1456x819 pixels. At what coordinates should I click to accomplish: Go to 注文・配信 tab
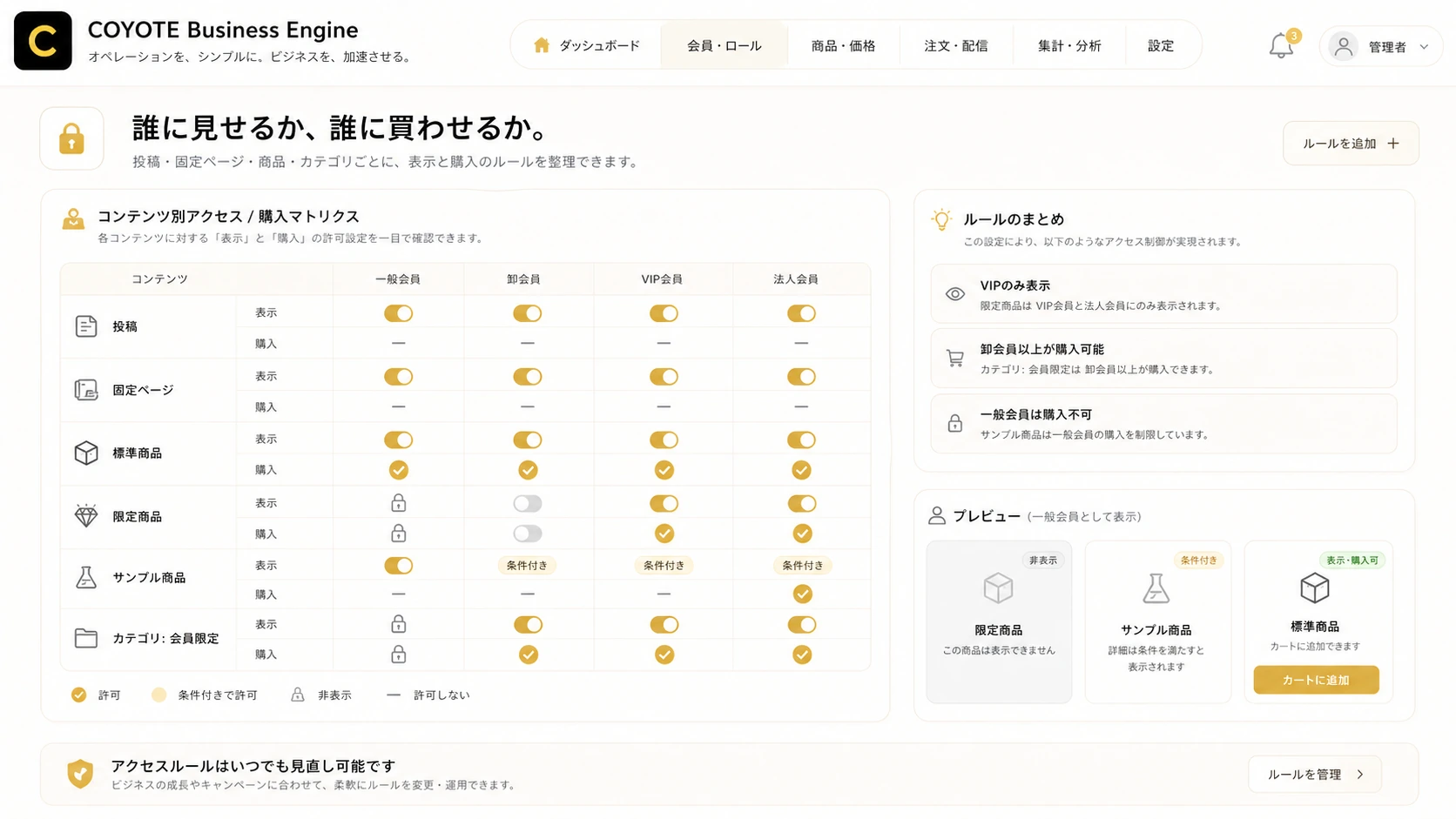(x=956, y=45)
